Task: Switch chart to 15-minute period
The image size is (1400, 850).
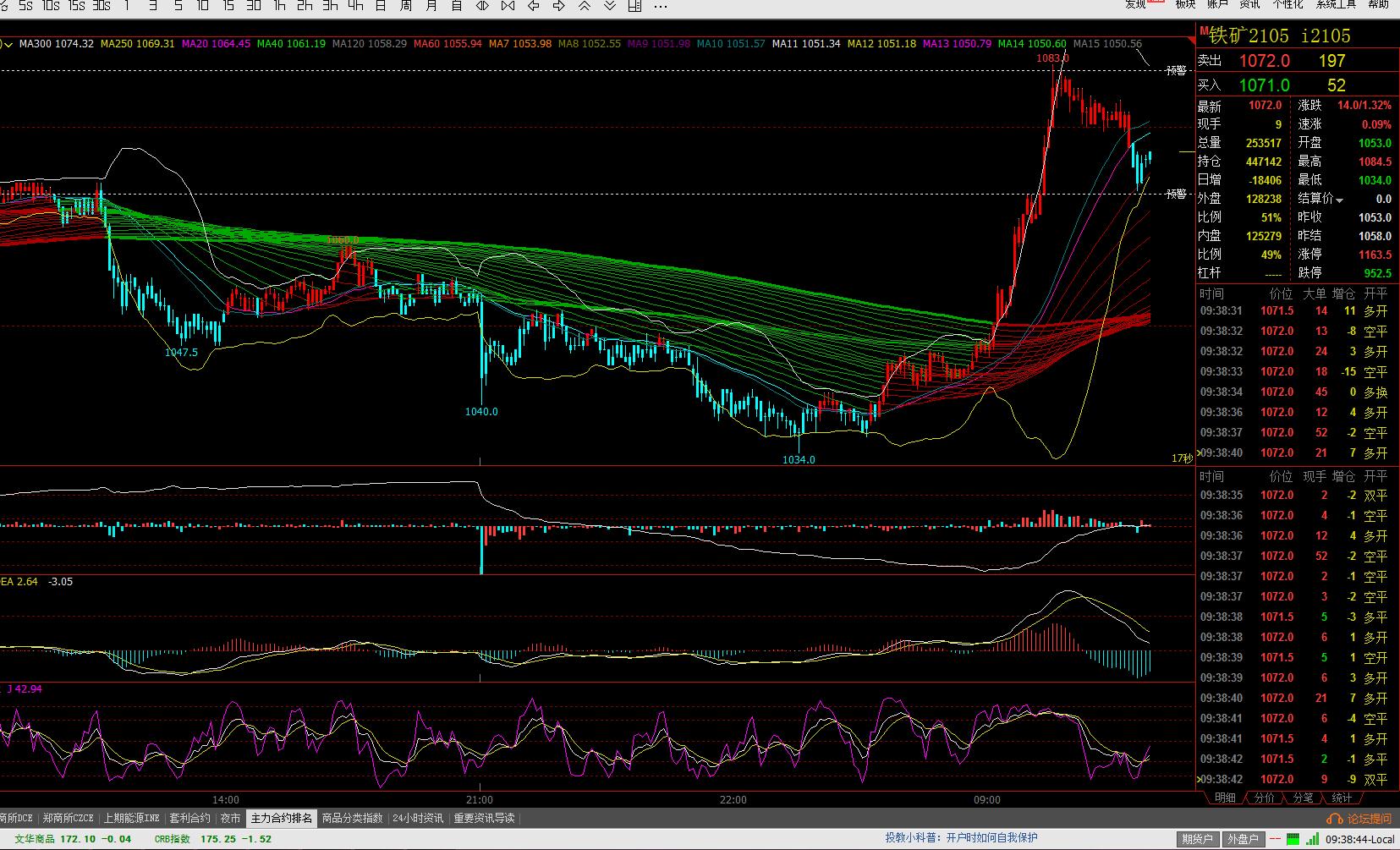Action: [x=228, y=5]
